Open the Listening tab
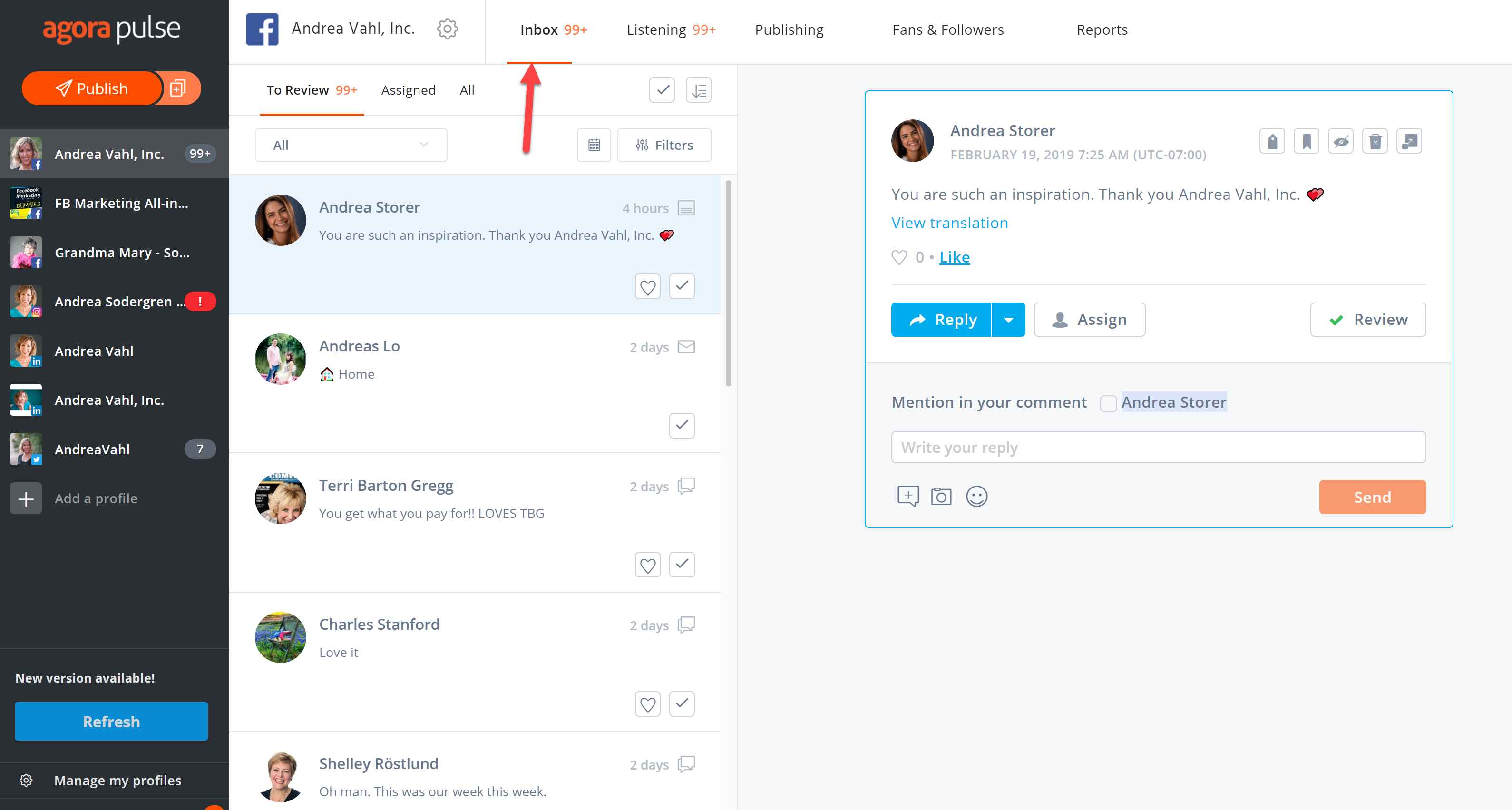 tap(671, 30)
